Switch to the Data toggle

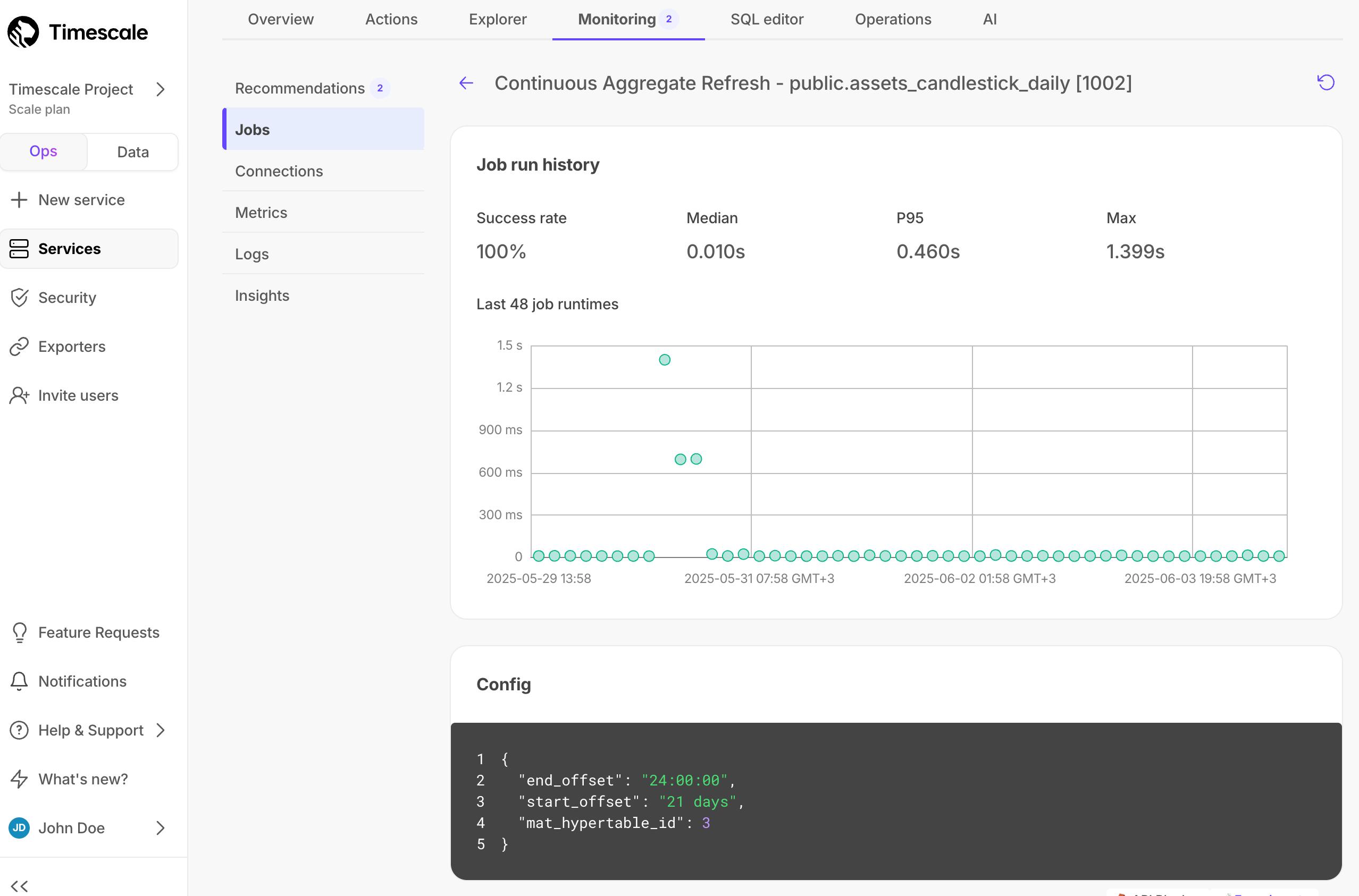[x=132, y=152]
